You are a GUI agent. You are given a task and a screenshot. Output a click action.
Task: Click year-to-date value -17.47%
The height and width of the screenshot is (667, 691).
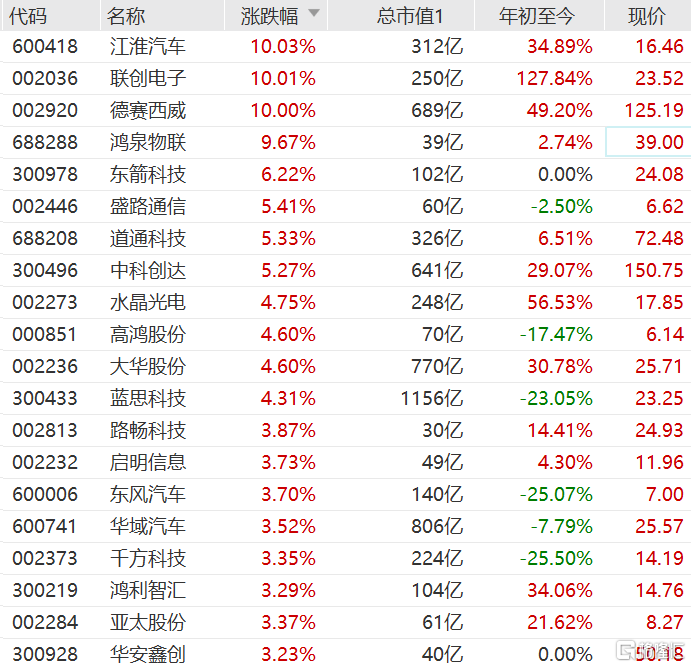coord(557,334)
